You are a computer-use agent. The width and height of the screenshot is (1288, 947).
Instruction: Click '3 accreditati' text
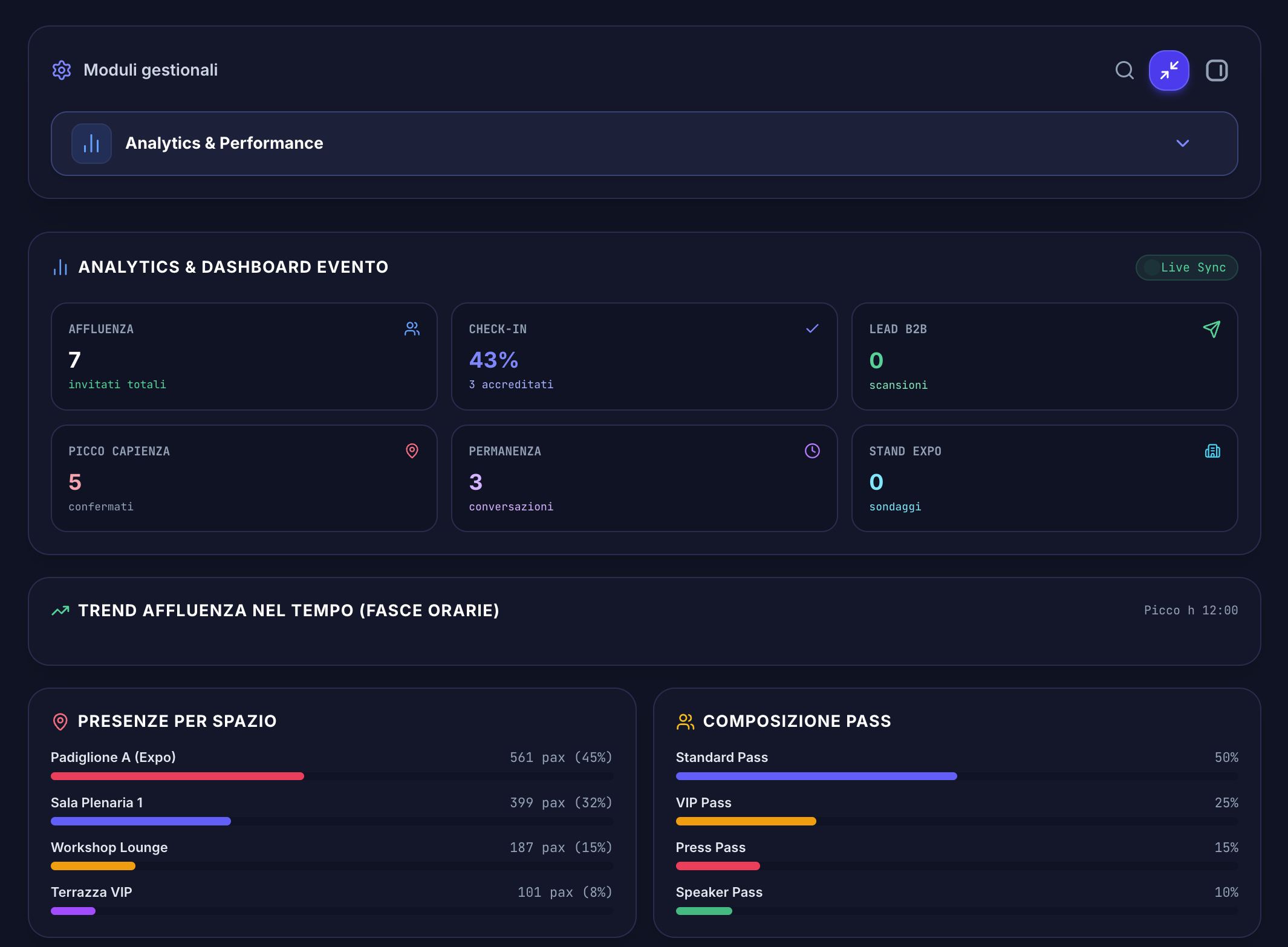[x=511, y=385]
